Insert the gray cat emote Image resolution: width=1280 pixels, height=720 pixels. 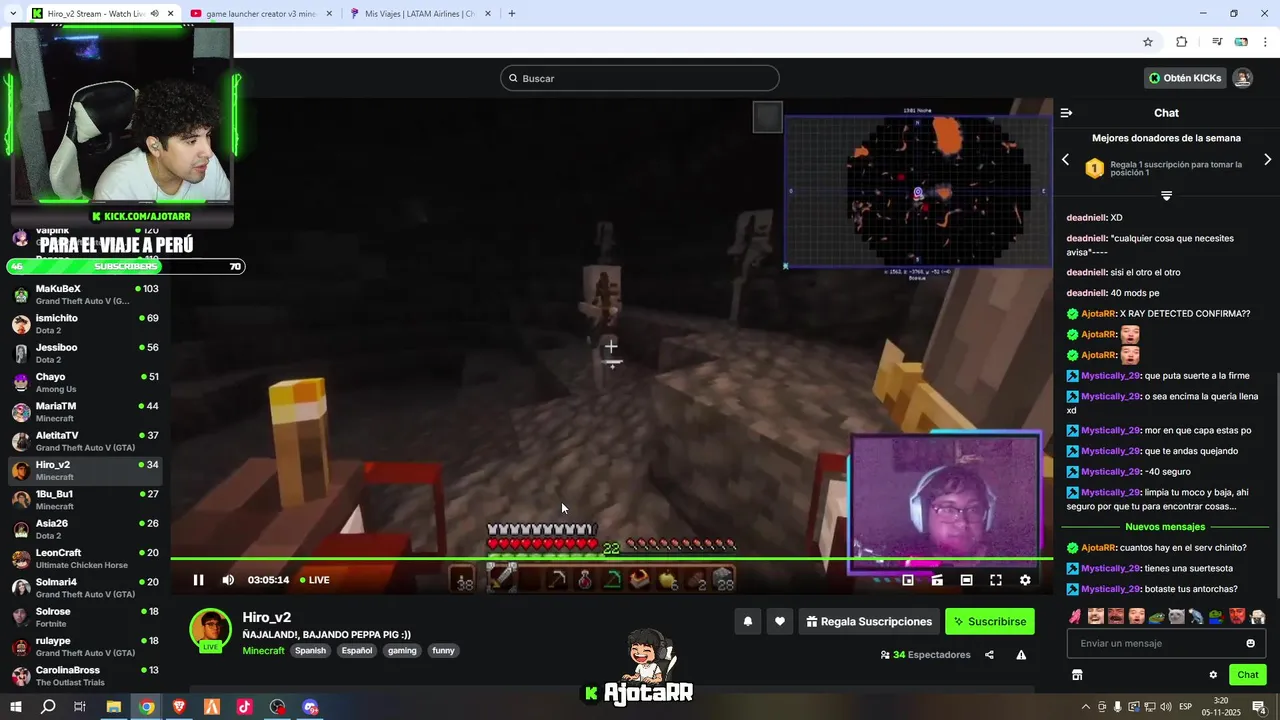tap(1176, 616)
